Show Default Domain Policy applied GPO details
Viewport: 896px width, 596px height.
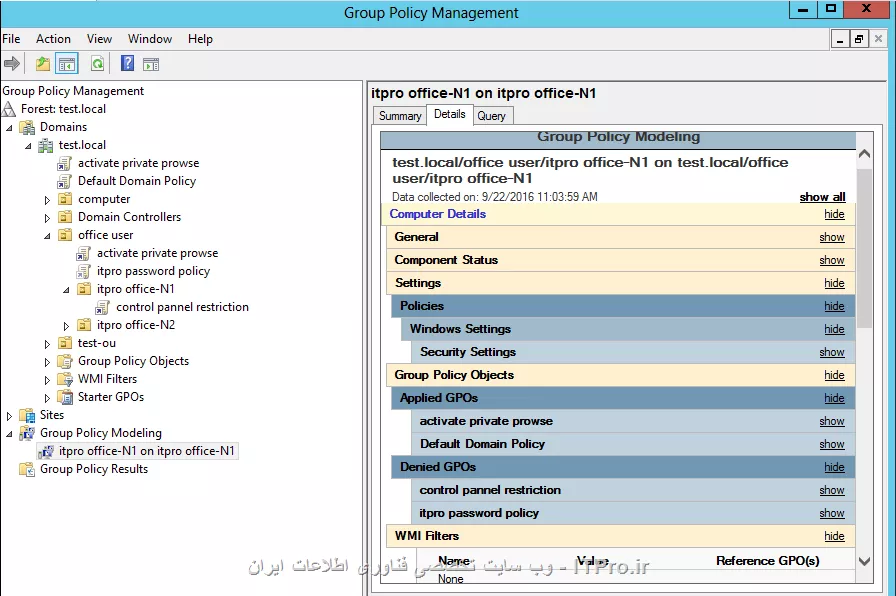point(832,444)
